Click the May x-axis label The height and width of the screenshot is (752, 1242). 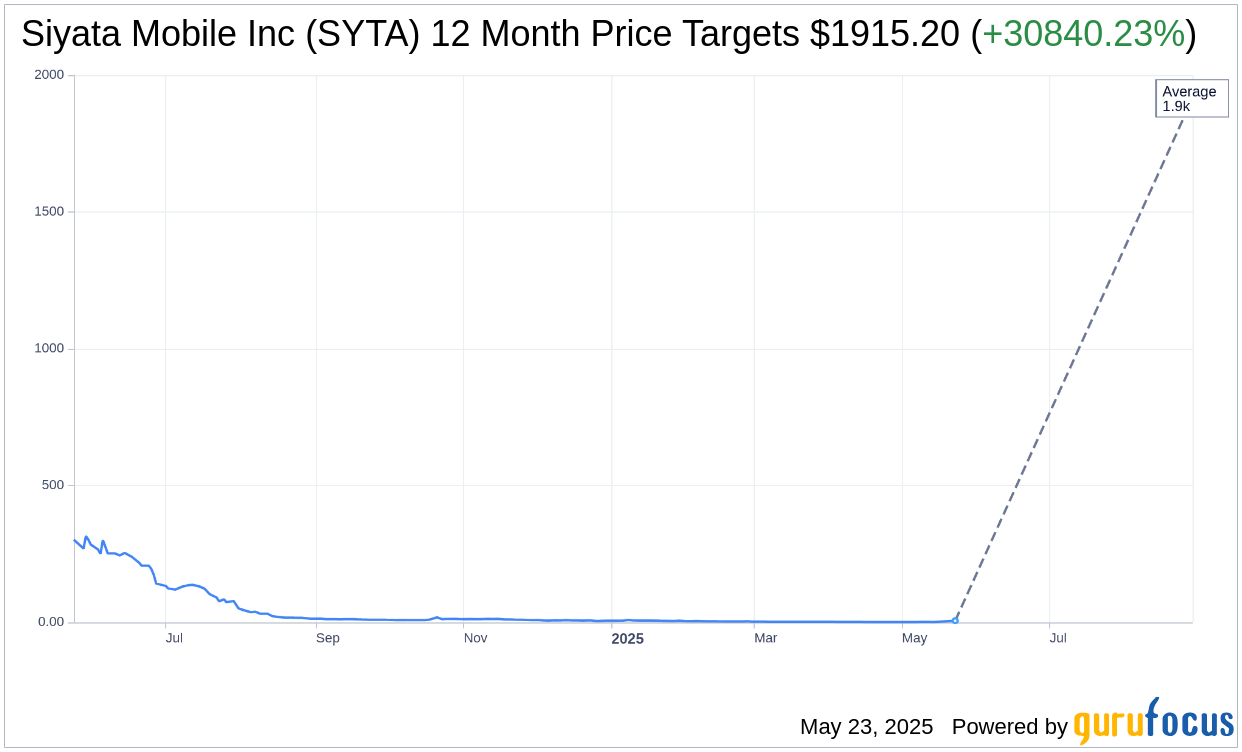coord(914,638)
